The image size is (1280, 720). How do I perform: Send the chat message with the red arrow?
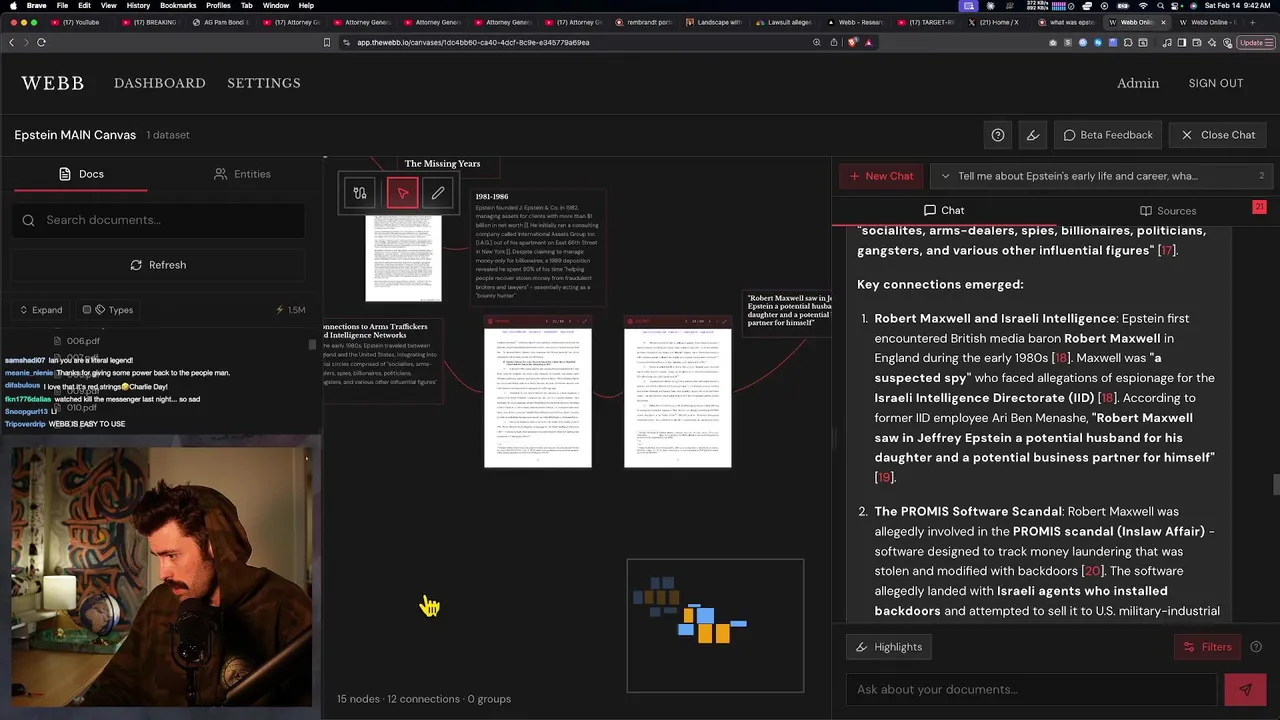pyautogui.click(x=1245, y=689)
